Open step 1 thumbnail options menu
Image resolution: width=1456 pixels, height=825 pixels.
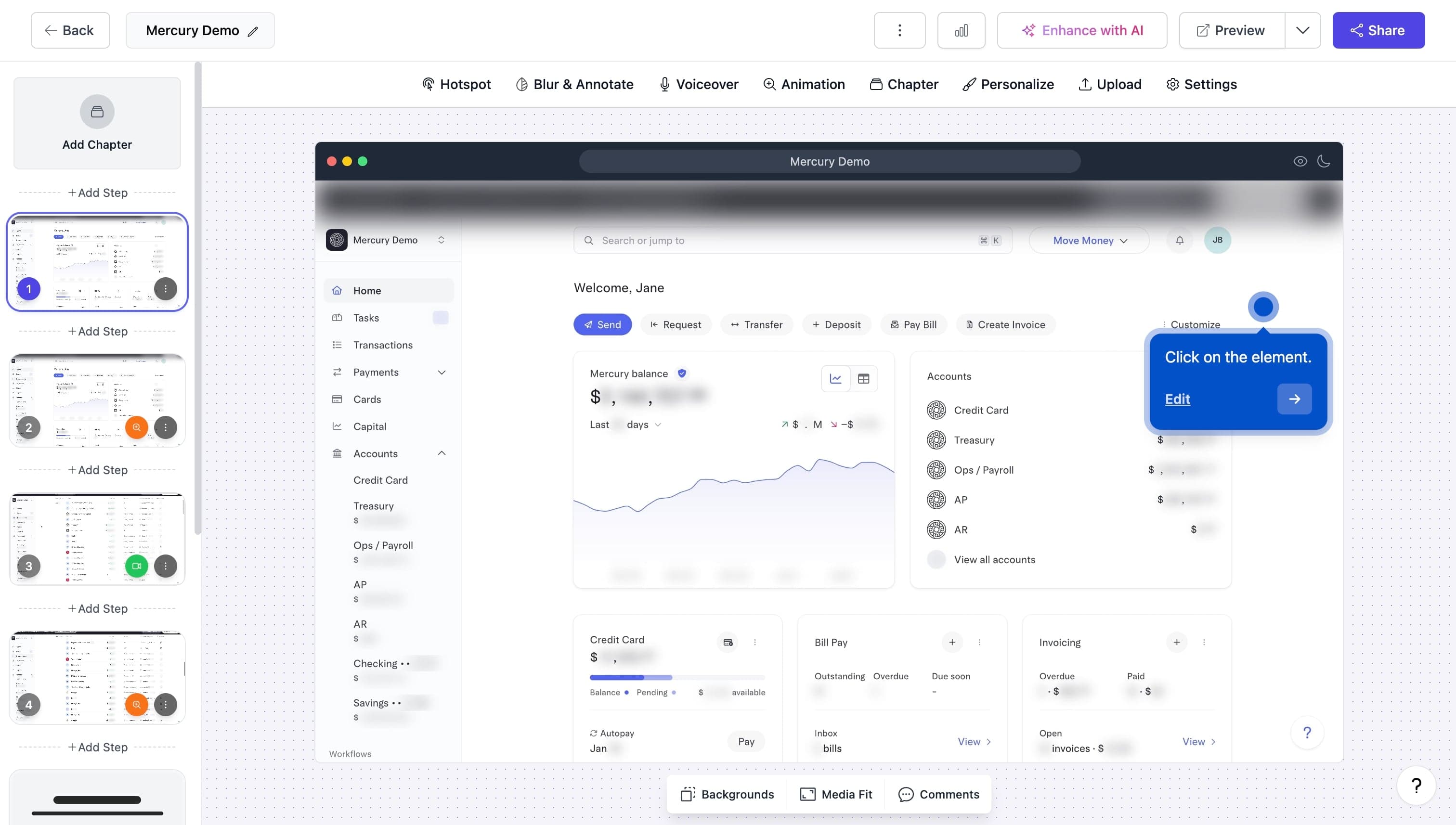[x=166, y=289]
